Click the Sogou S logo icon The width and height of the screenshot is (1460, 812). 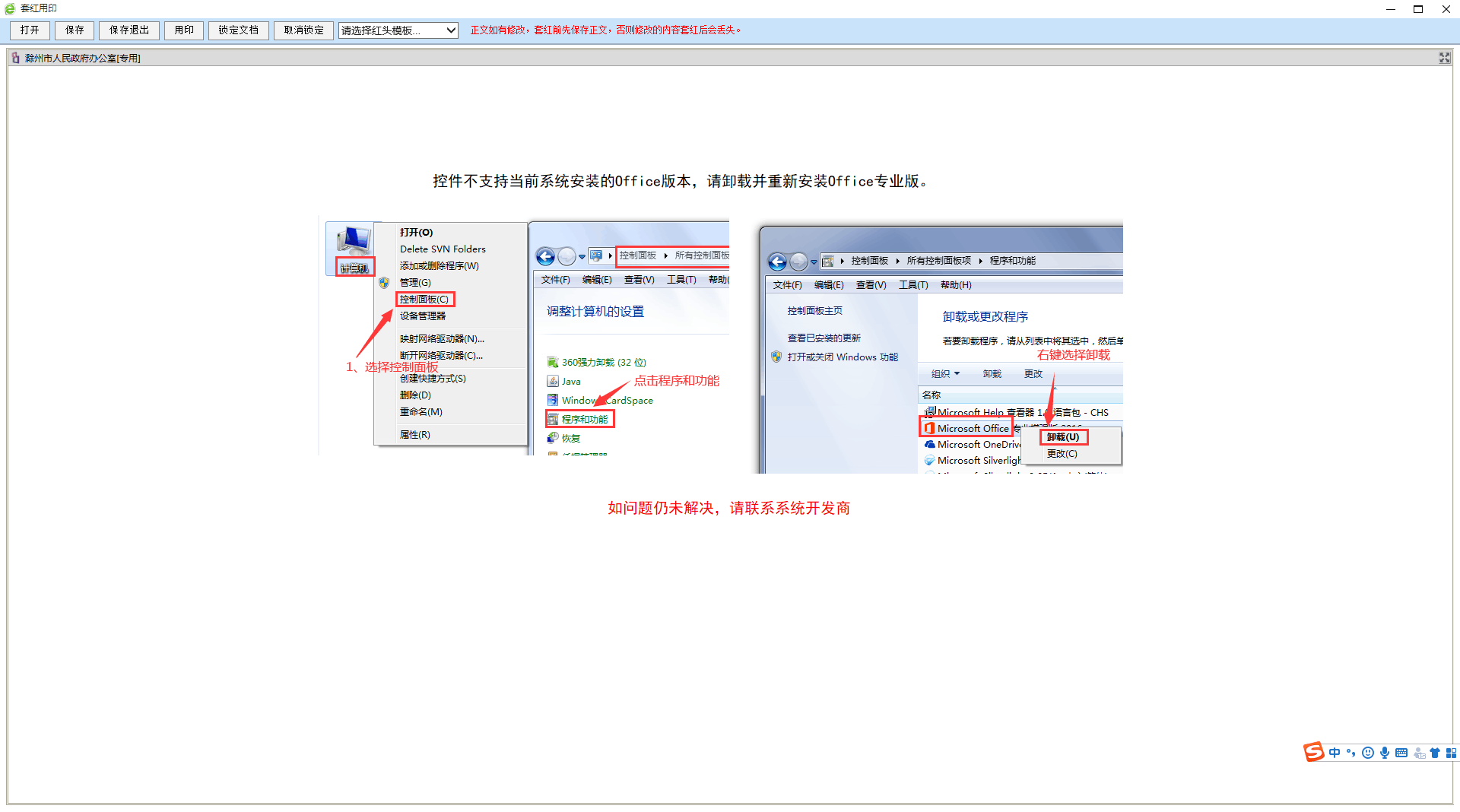(x=1313, y=752)
